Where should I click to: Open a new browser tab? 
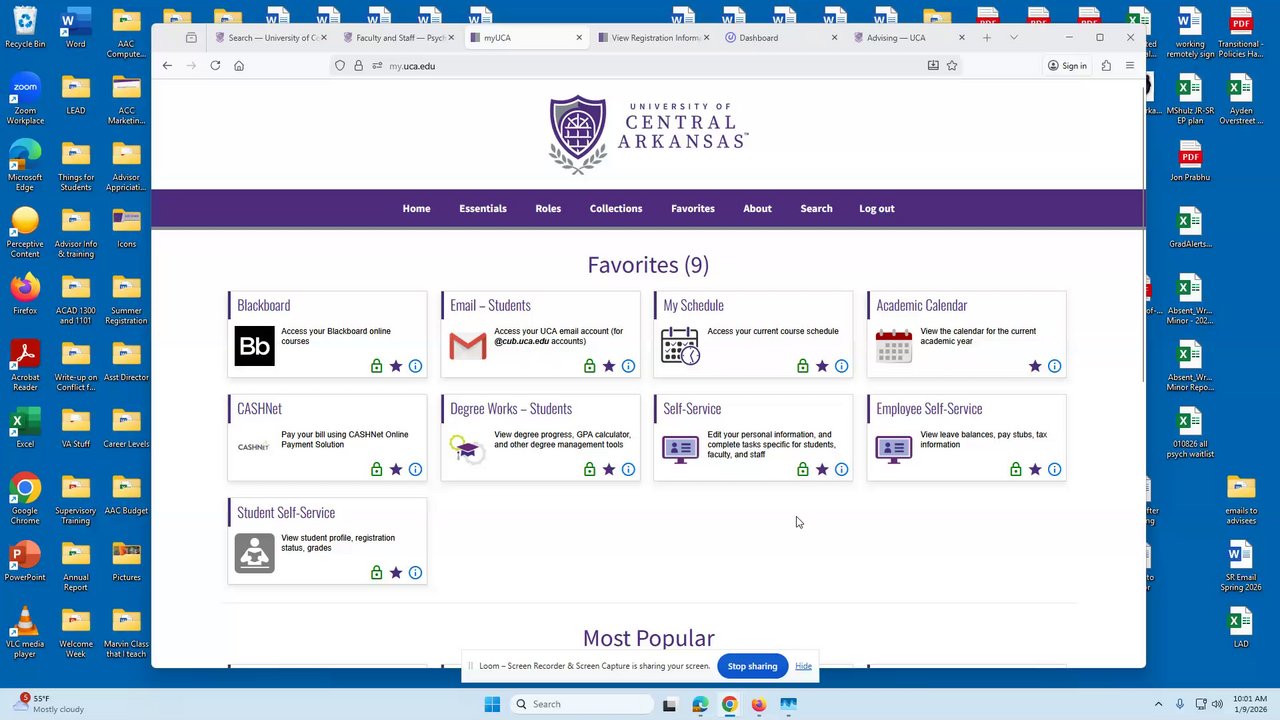(987, 38)
